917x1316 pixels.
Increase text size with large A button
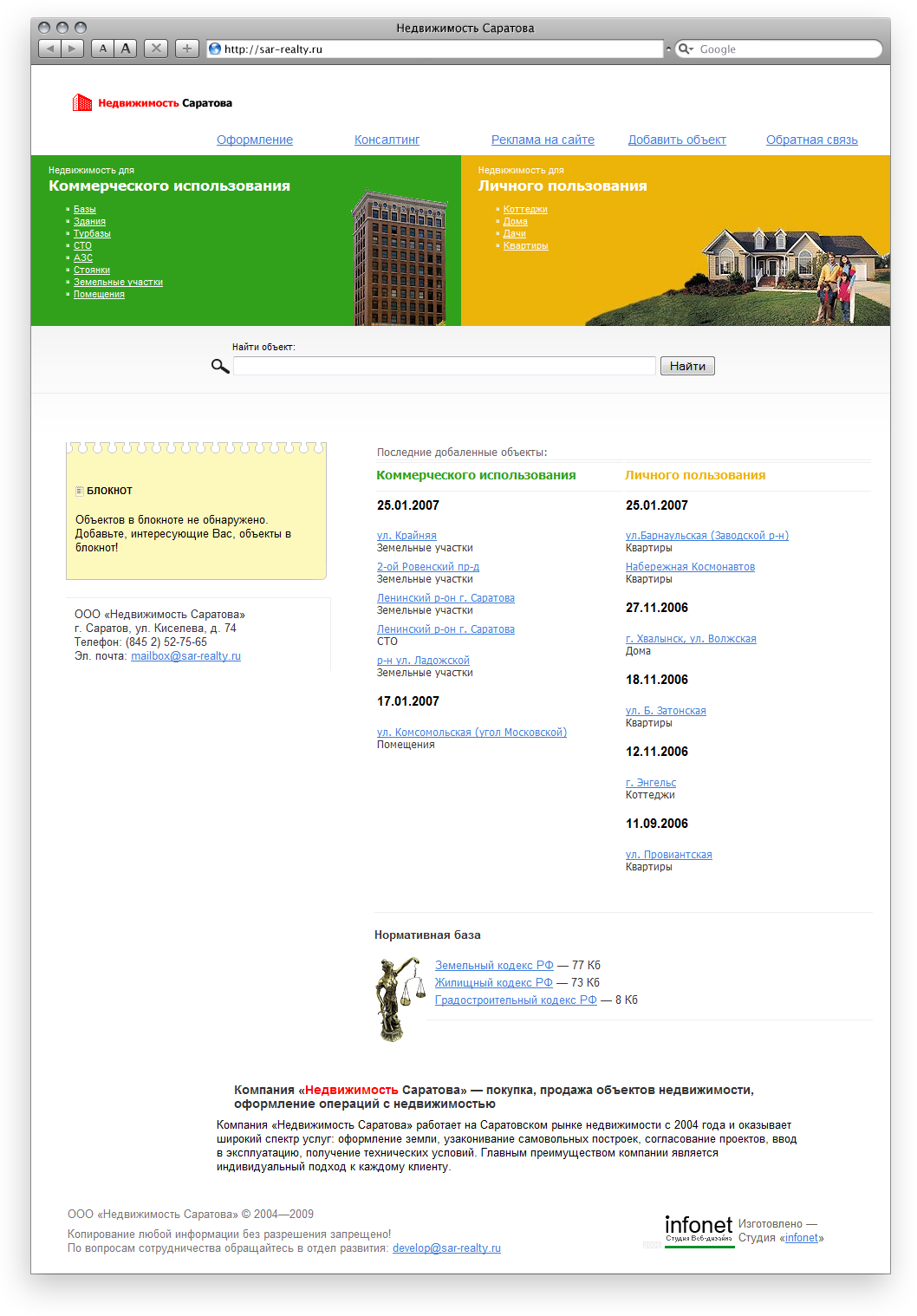126,49
